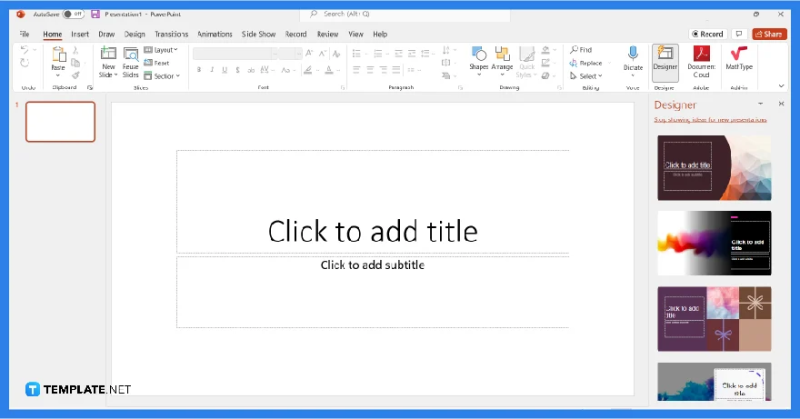800x419 pixels.
Task: Click the Reuse Slides icon
Action: [130, 55]
